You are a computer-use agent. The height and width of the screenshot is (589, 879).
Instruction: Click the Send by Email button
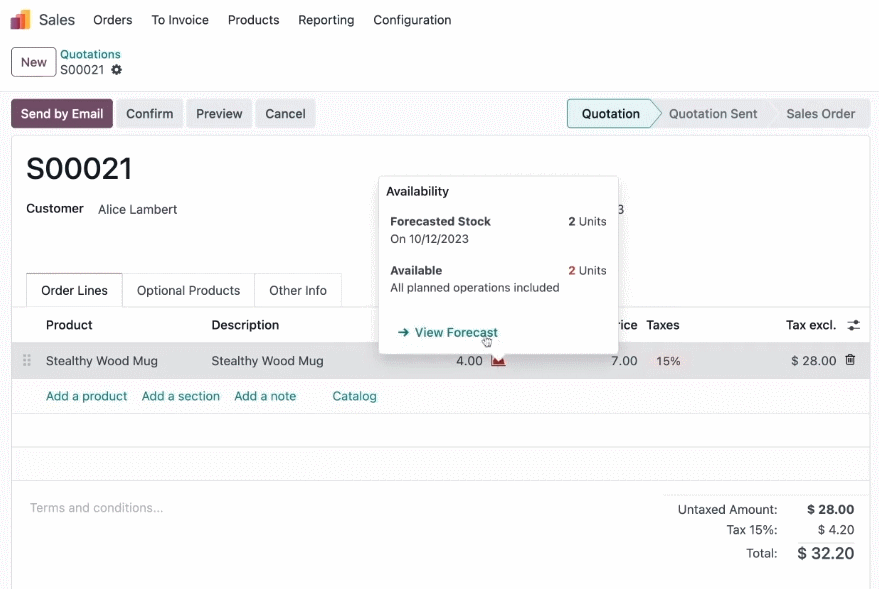[x=62, y=114]
